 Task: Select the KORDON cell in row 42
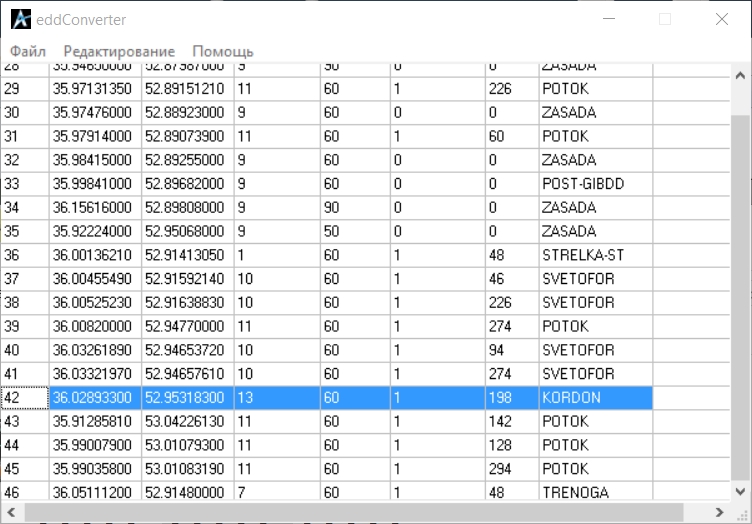[x=594, y=398]
